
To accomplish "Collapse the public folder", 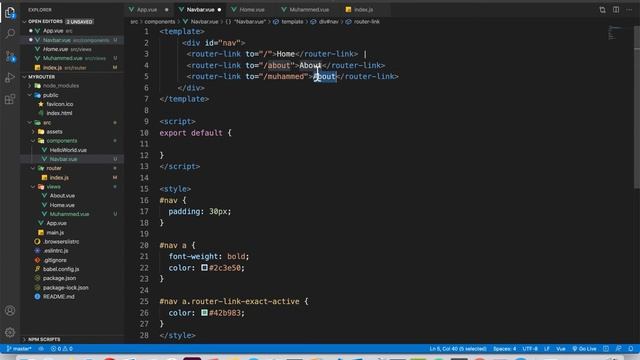I will (x=51, y=95).
